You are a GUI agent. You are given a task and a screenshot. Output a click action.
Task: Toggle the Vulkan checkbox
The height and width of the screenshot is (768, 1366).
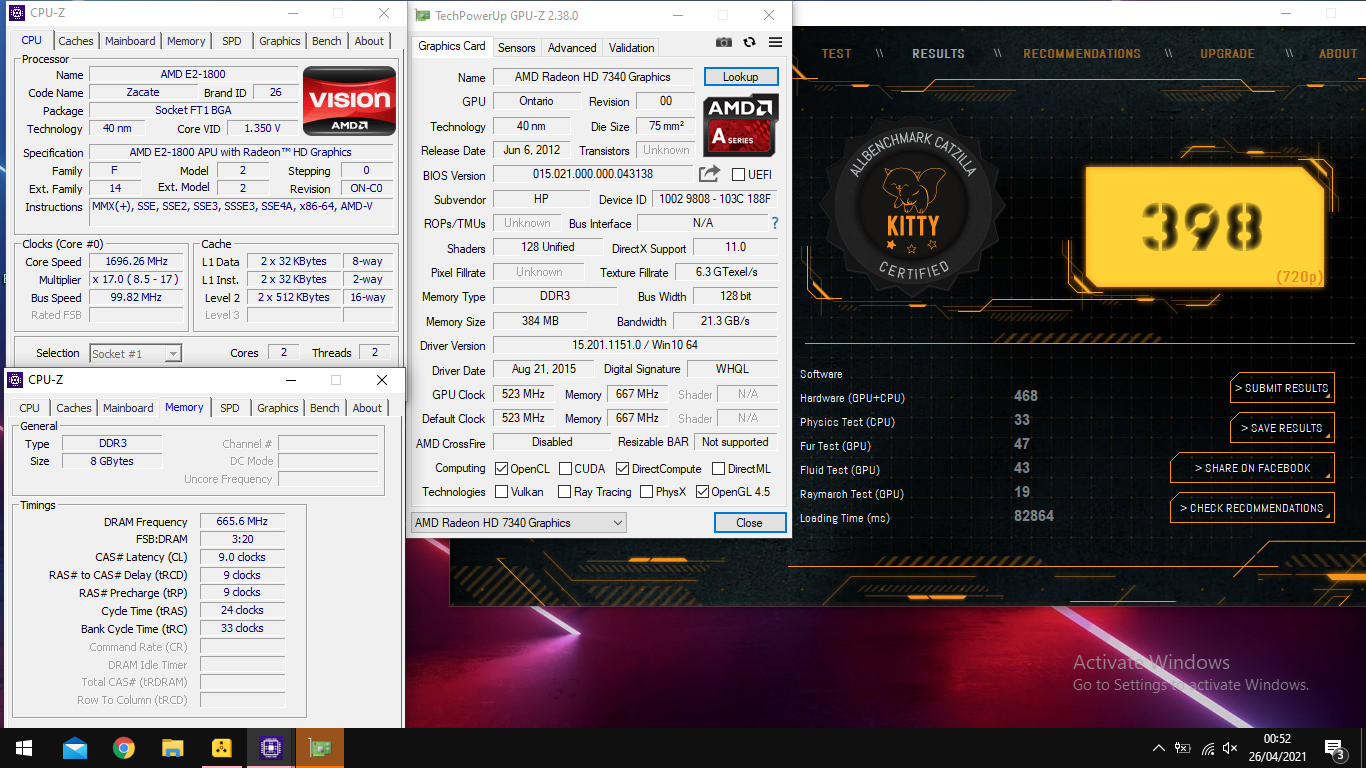[502, 492]
